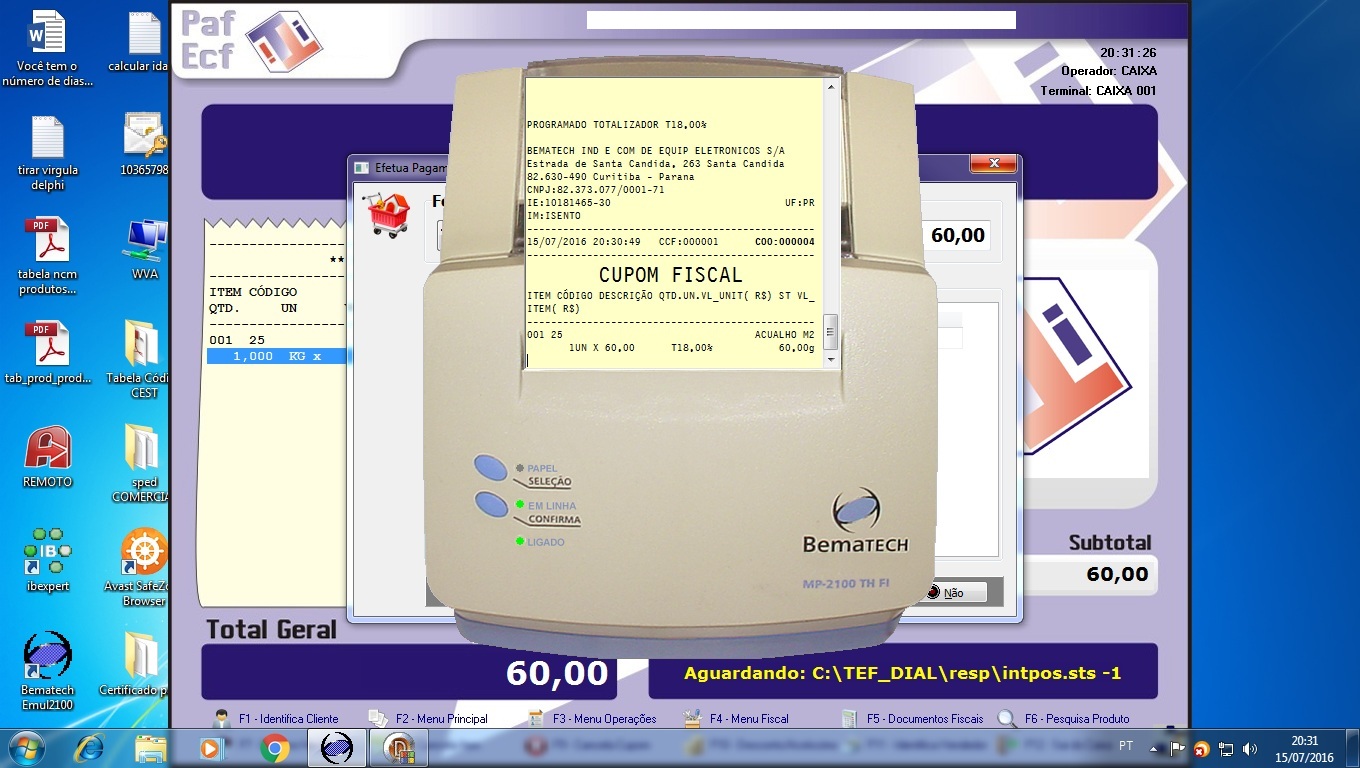Open the 'Certificado' desktop folder
1360x768 pixels.
[x=136, y=664]
